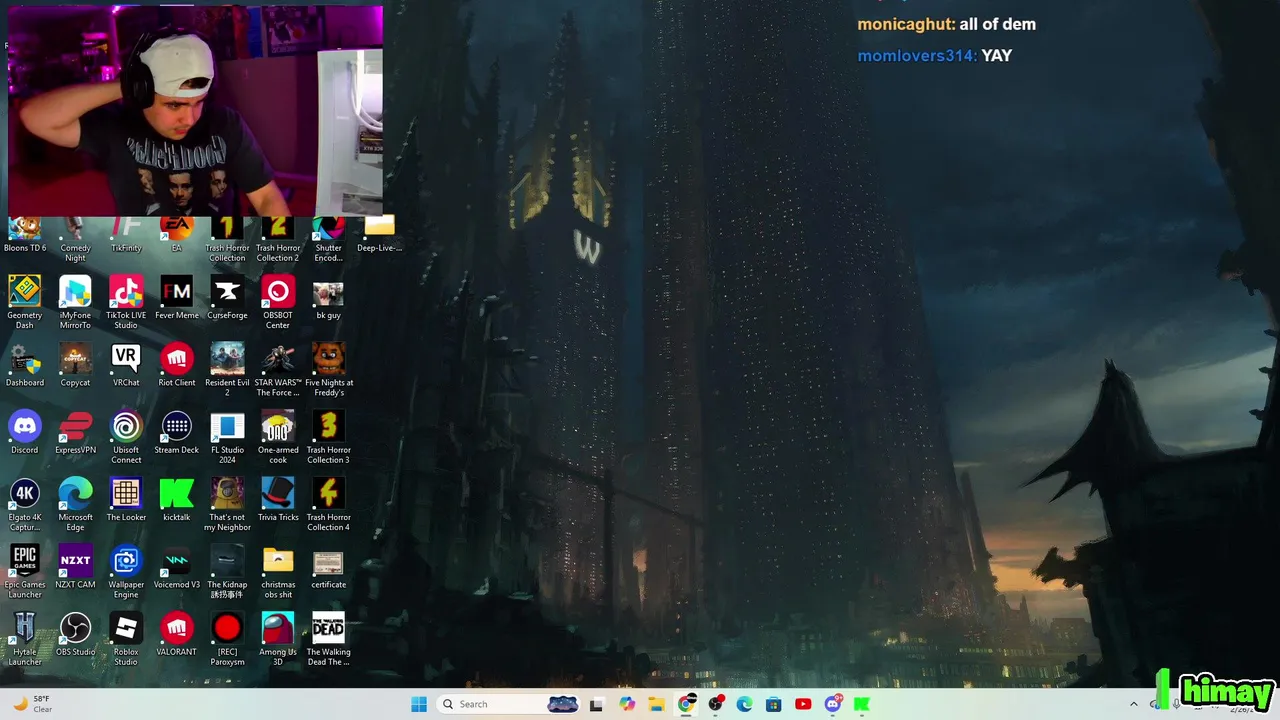Open Riot Client desktop shortcut

[x=177, y=365]
